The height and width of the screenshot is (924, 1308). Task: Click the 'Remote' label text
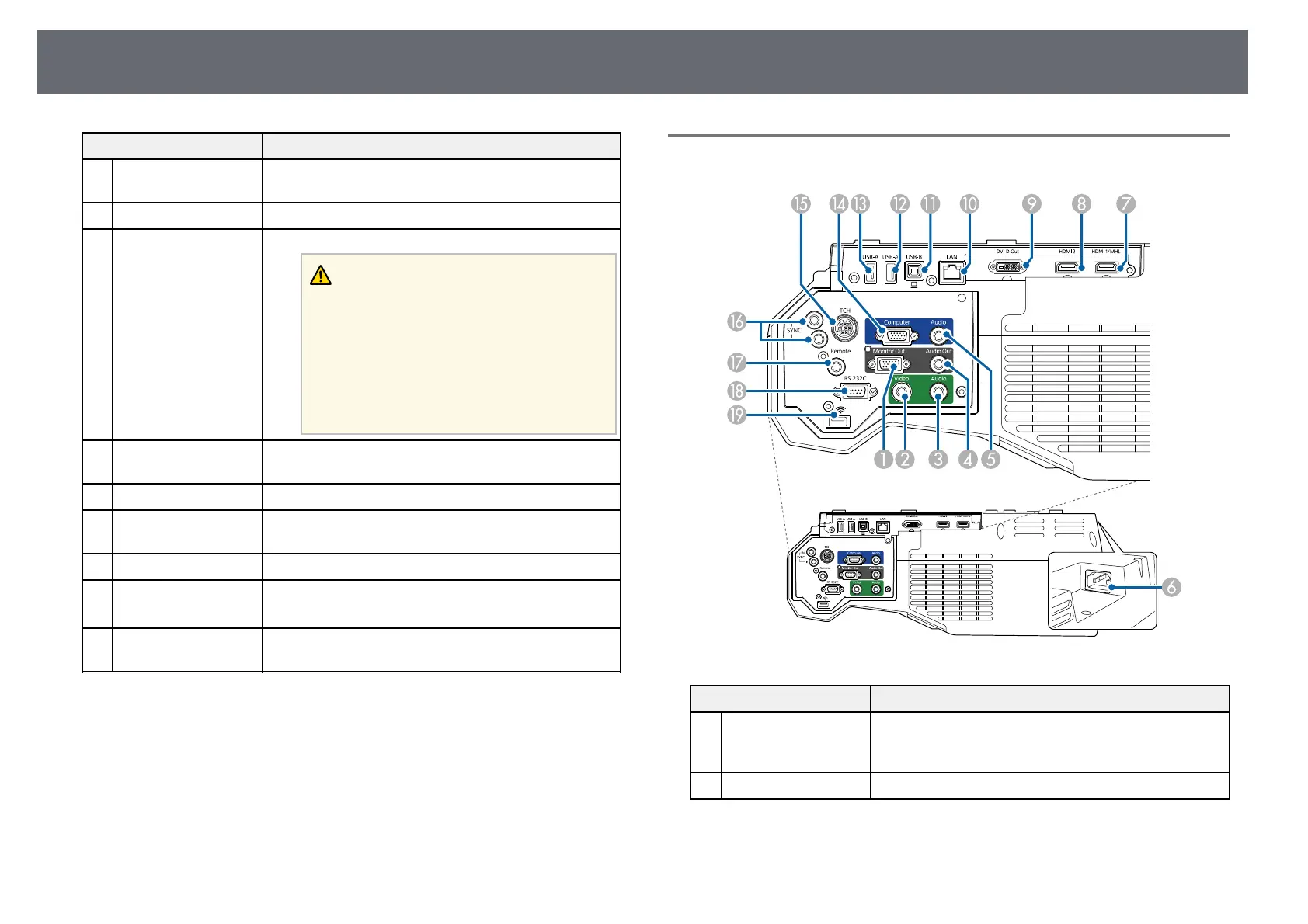840,351
